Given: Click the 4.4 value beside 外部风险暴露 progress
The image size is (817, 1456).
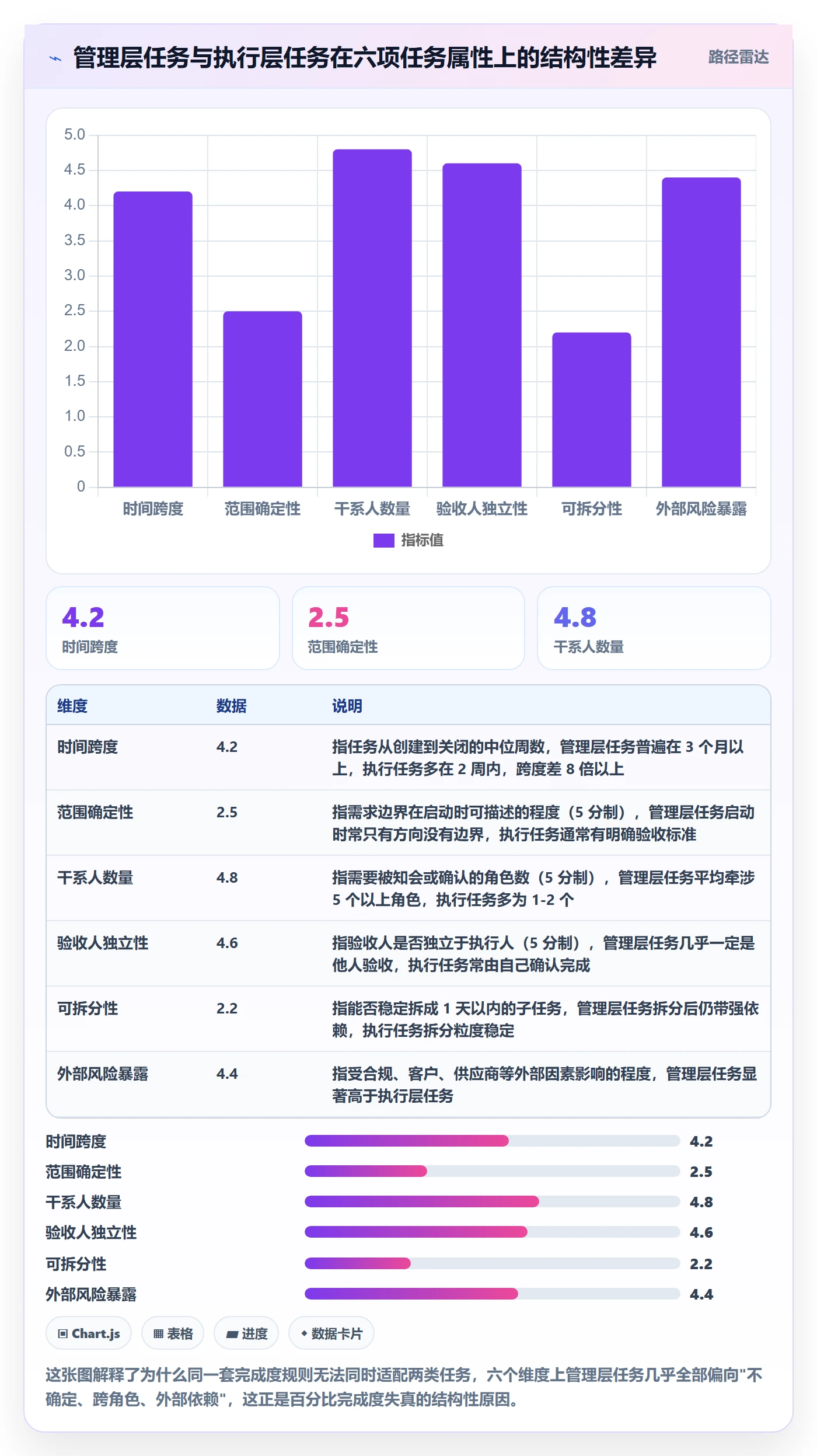Looking at the screenshot, I should [701, 1294].
